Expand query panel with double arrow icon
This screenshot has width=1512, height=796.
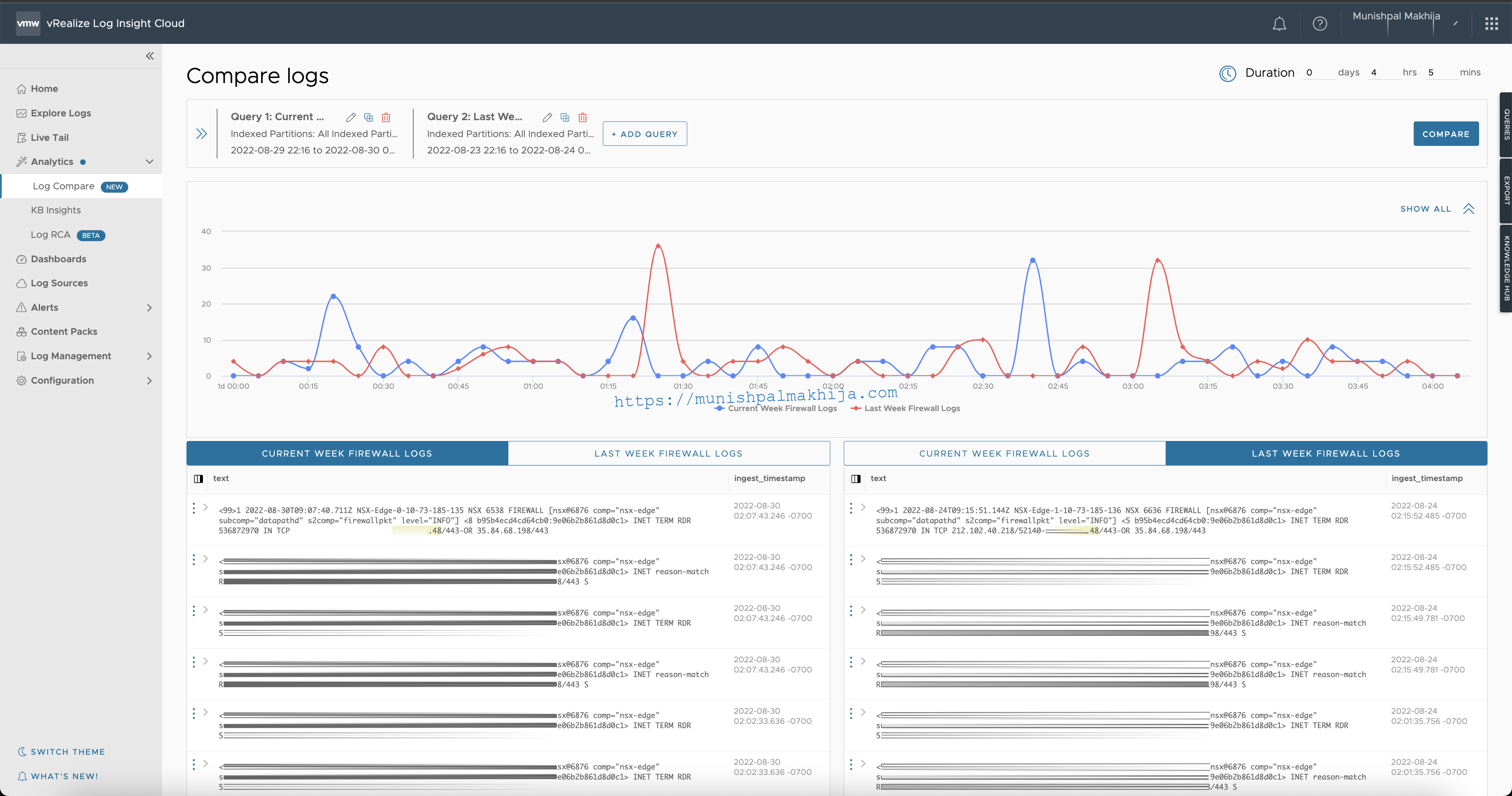201,134
